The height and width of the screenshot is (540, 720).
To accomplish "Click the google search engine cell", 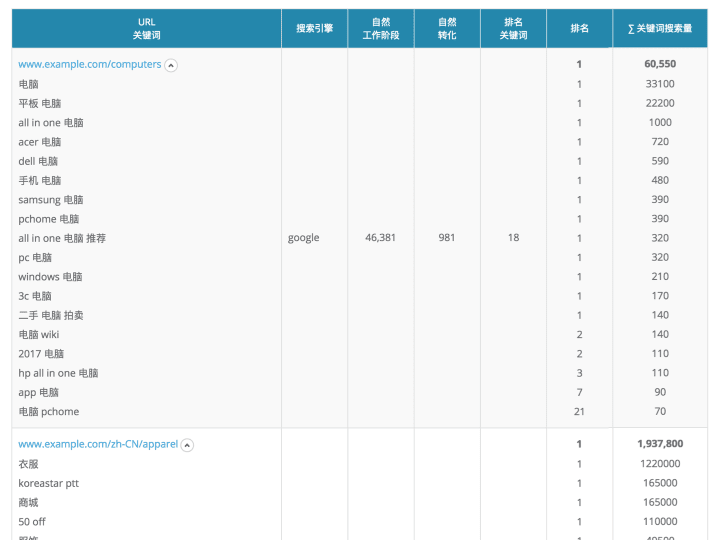I will point(304,238).
